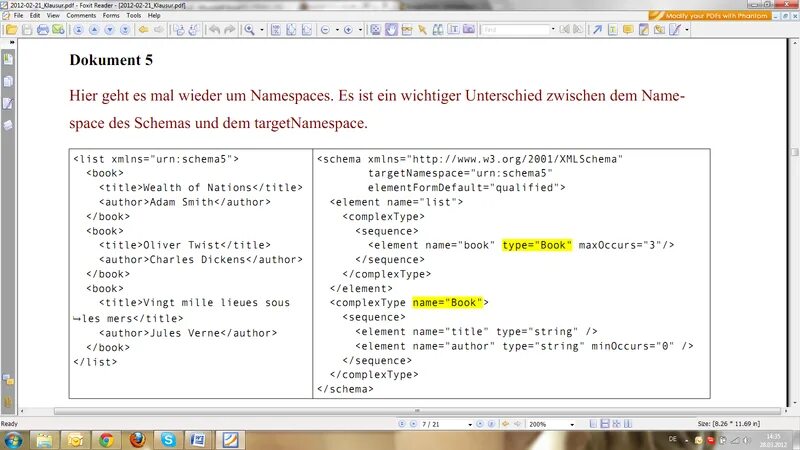Select the blue Arrow drawing tool
The height and width of the screenshot is (450, 800).
597,30
